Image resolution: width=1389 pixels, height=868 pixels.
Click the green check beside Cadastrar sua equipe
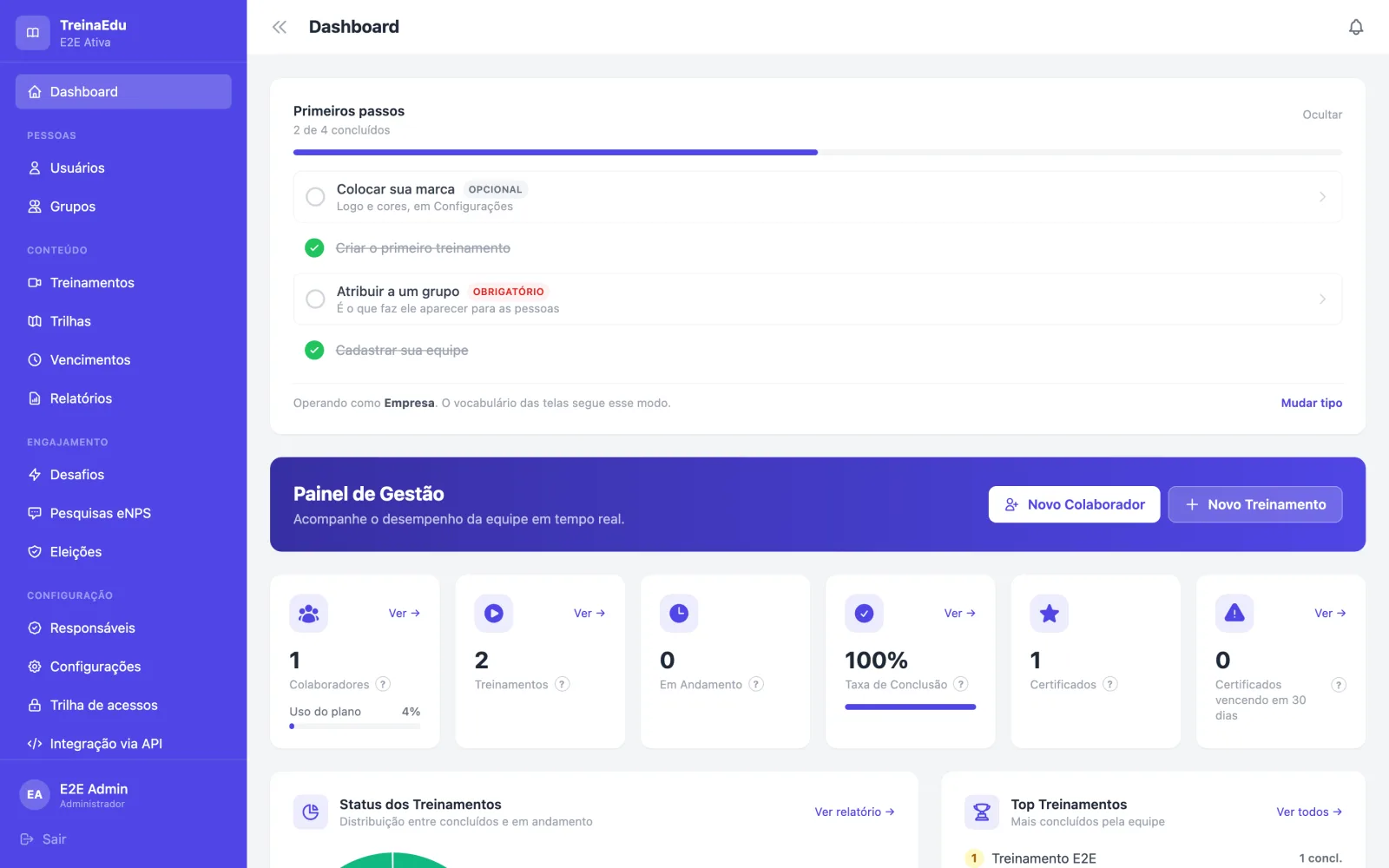(x=314, y=351)
